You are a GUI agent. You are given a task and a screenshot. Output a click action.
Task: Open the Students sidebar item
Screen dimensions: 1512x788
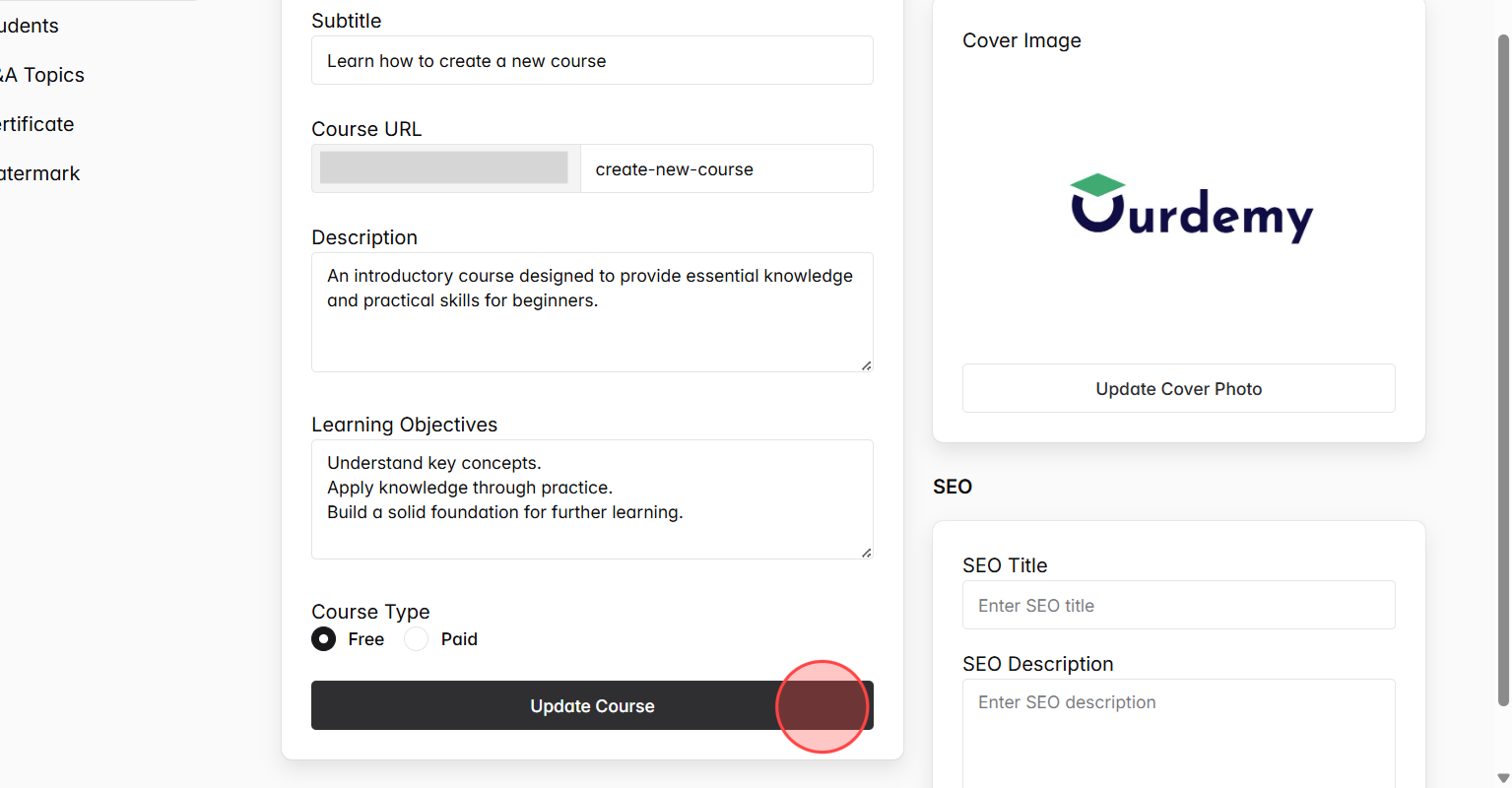[x=30, y=26]
